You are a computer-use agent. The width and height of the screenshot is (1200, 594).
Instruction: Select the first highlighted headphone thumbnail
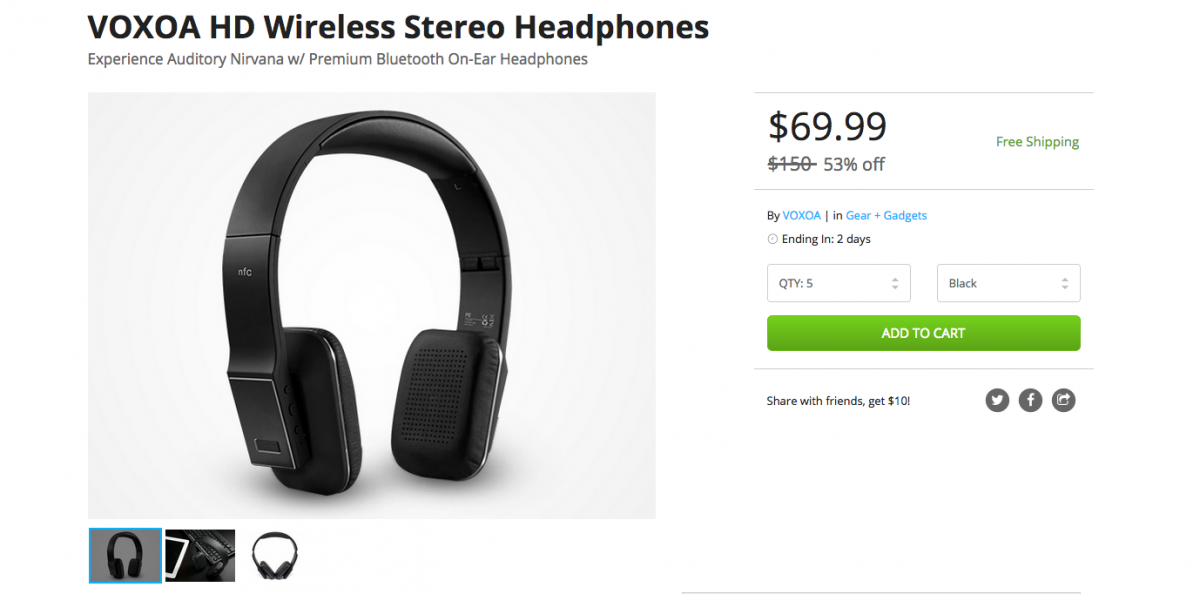[x=125, y=555]
